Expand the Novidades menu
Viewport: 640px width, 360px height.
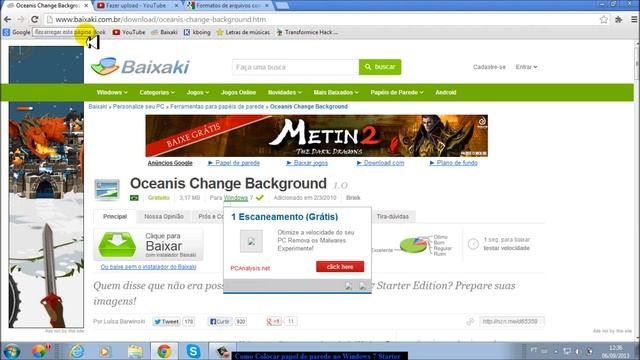pyautogui.click(x=284, y=93)
